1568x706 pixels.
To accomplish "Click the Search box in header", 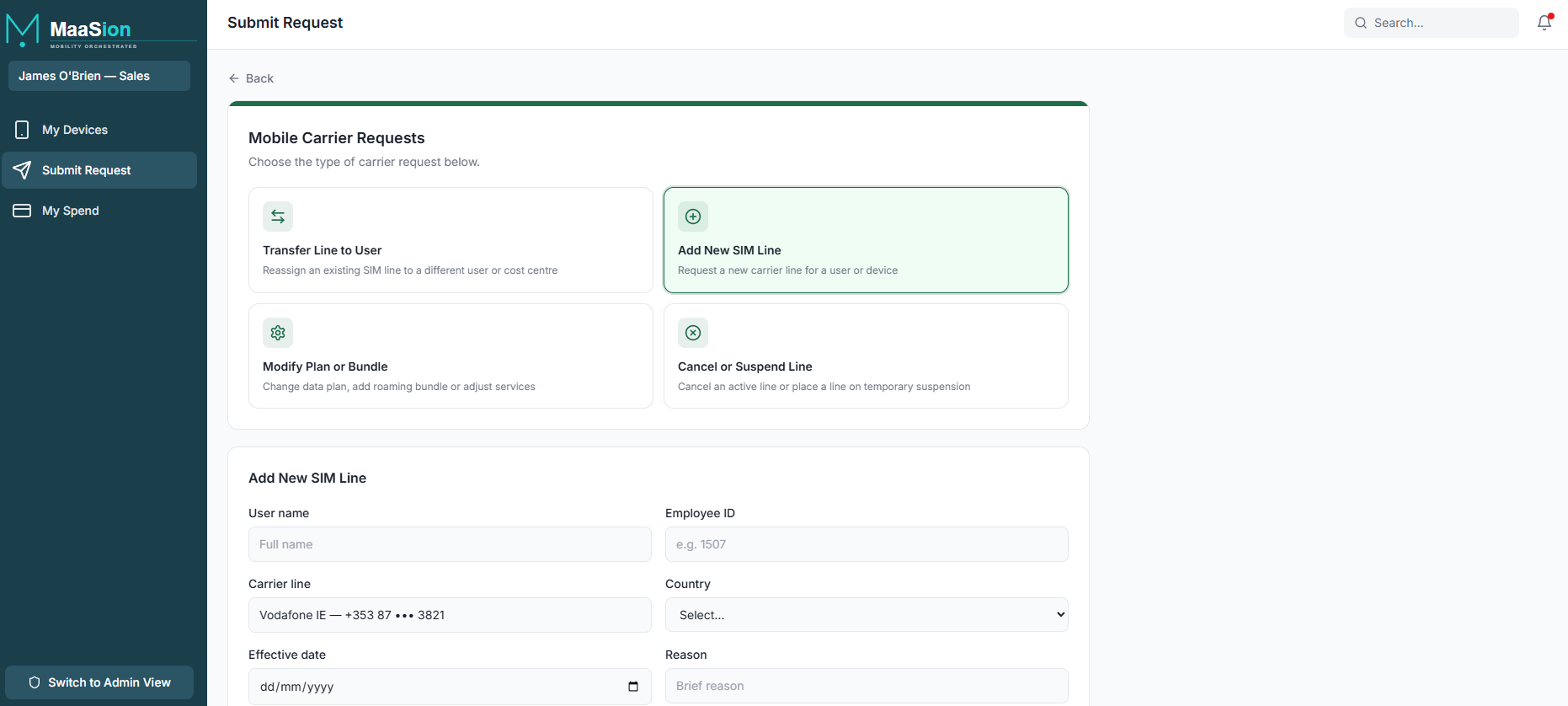I will (1432, 23).
